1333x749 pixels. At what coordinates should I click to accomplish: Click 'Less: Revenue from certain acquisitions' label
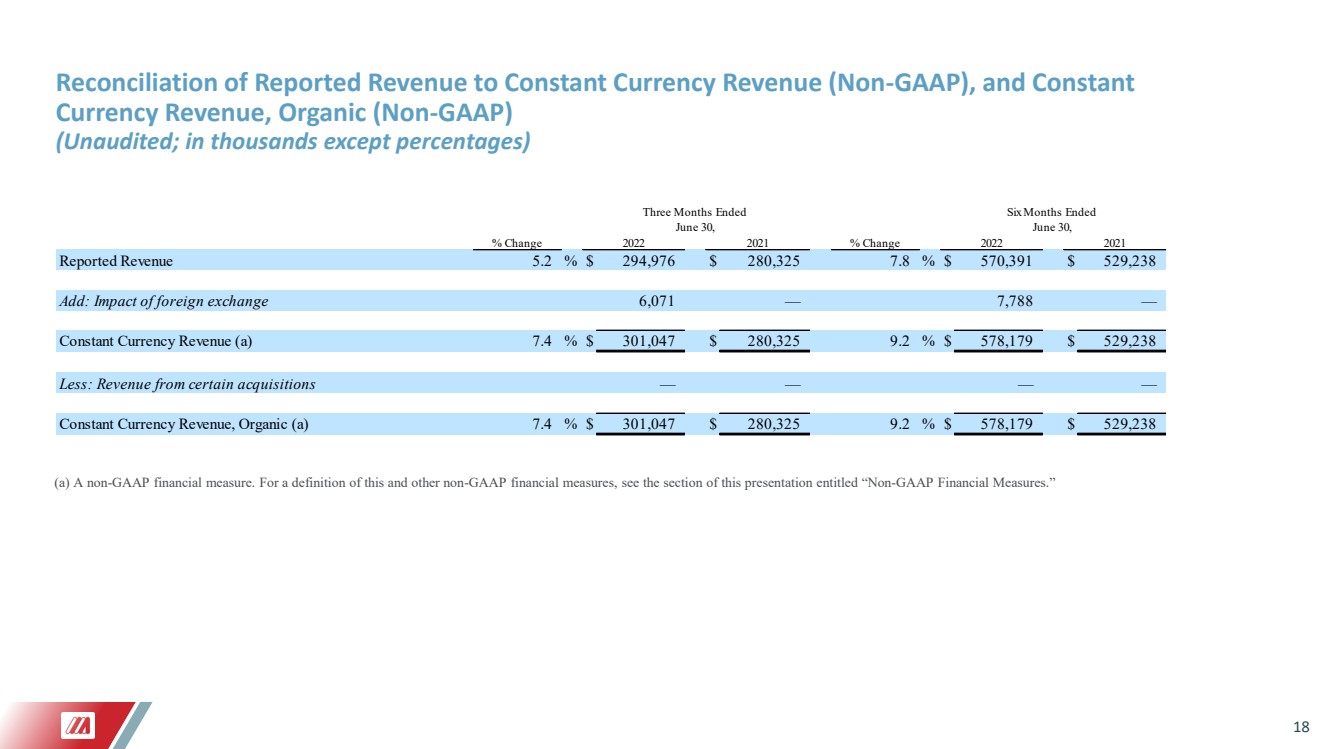coord(187,383)
